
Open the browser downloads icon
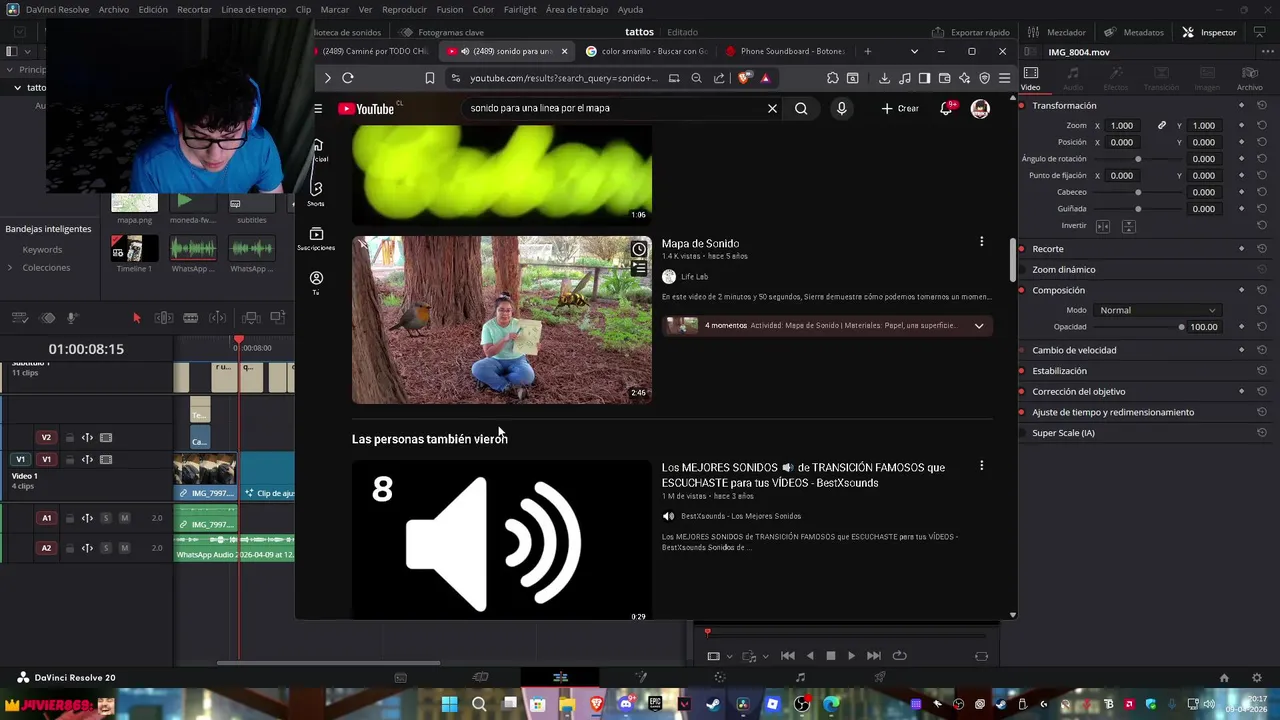click(x=884, y=78)
